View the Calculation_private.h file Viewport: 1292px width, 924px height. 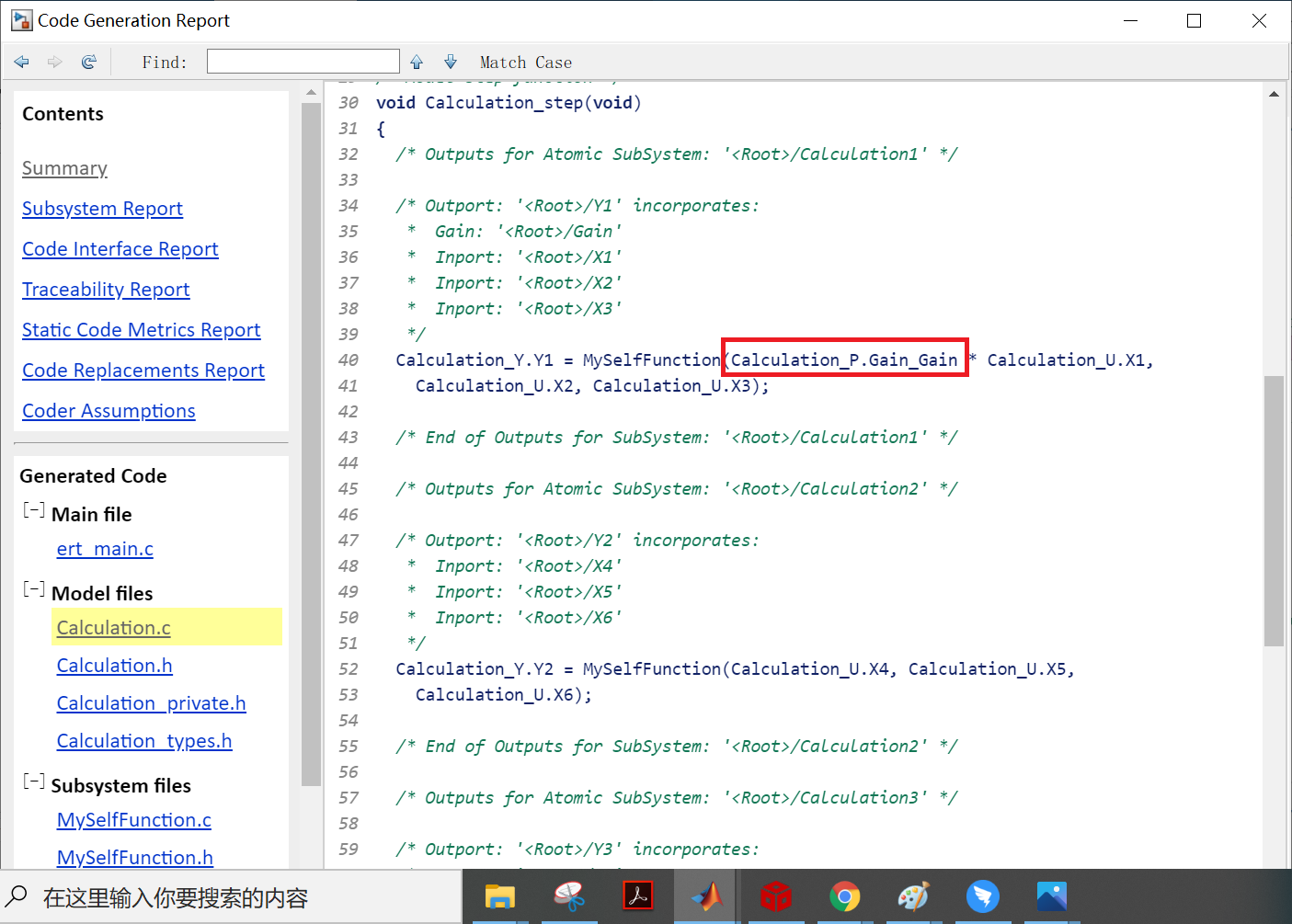[x=152, y=703]
